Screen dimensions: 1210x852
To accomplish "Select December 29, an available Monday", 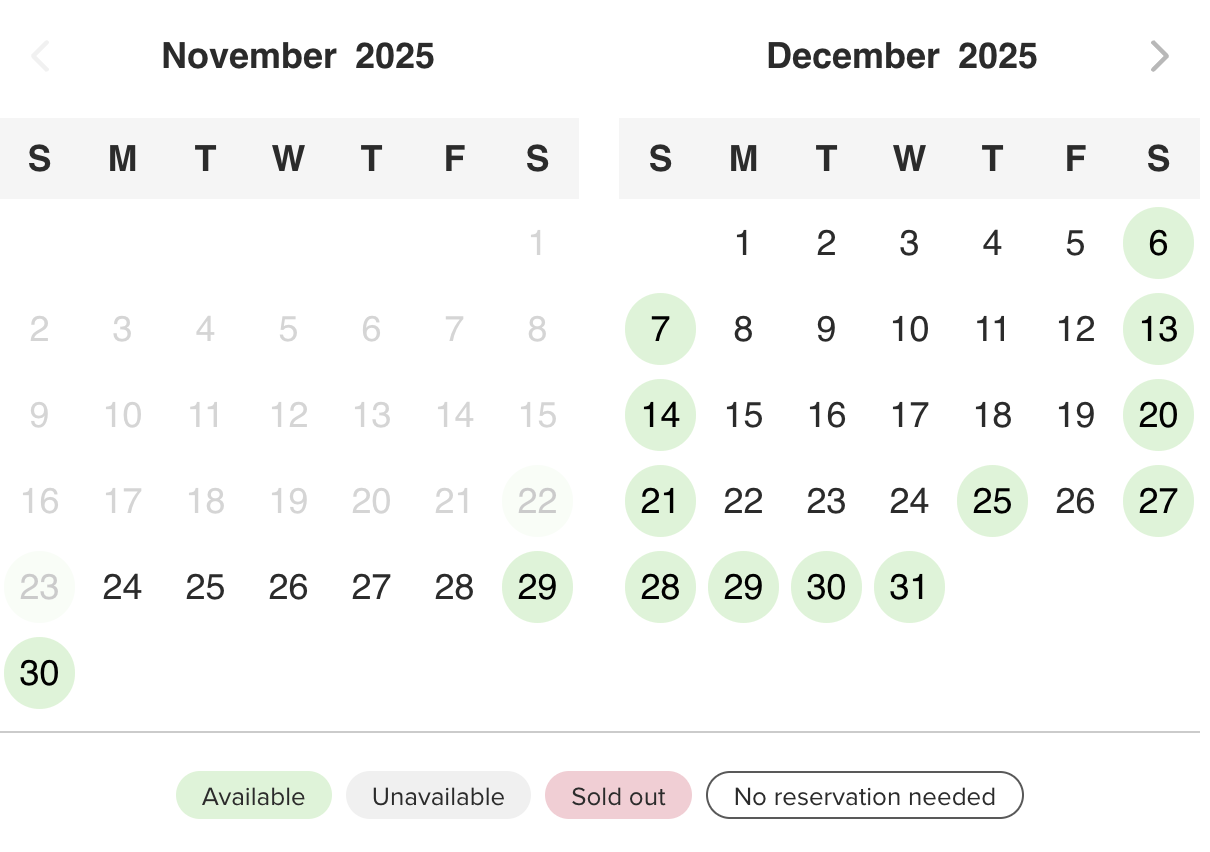I will coord(743,587).
